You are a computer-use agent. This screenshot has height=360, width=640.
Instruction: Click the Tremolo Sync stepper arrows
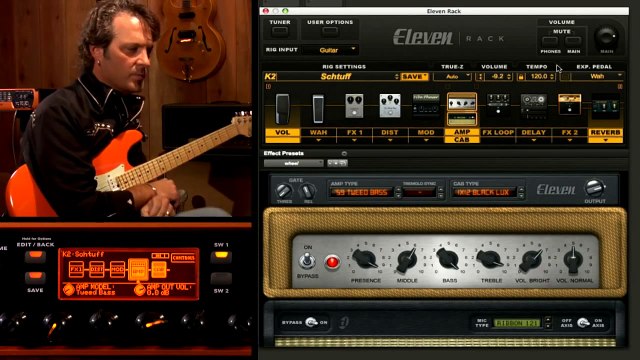pyautogui.click(x=440, y=192)
